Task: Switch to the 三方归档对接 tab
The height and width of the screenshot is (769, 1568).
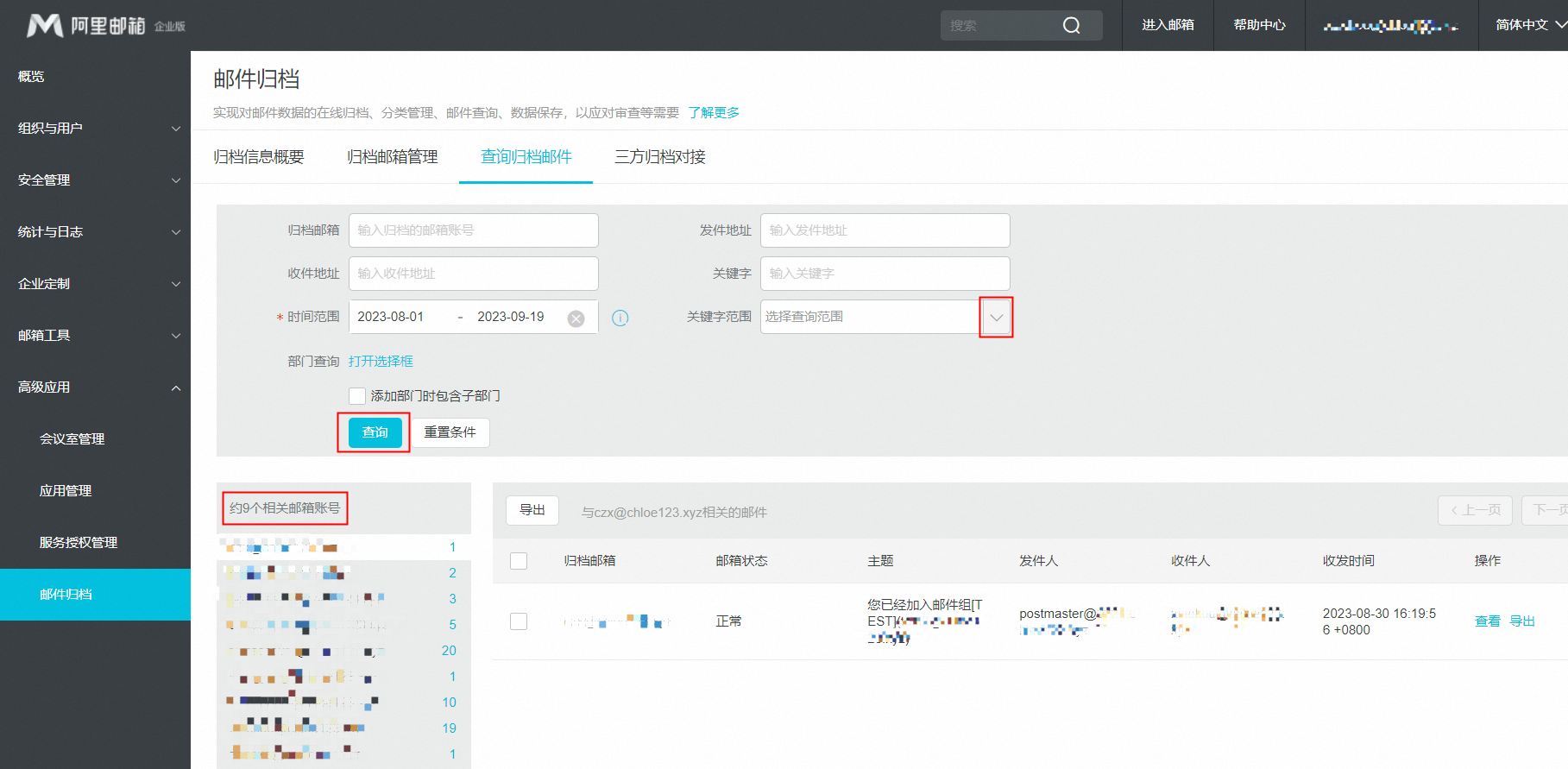Action: (x=659, y=157)
